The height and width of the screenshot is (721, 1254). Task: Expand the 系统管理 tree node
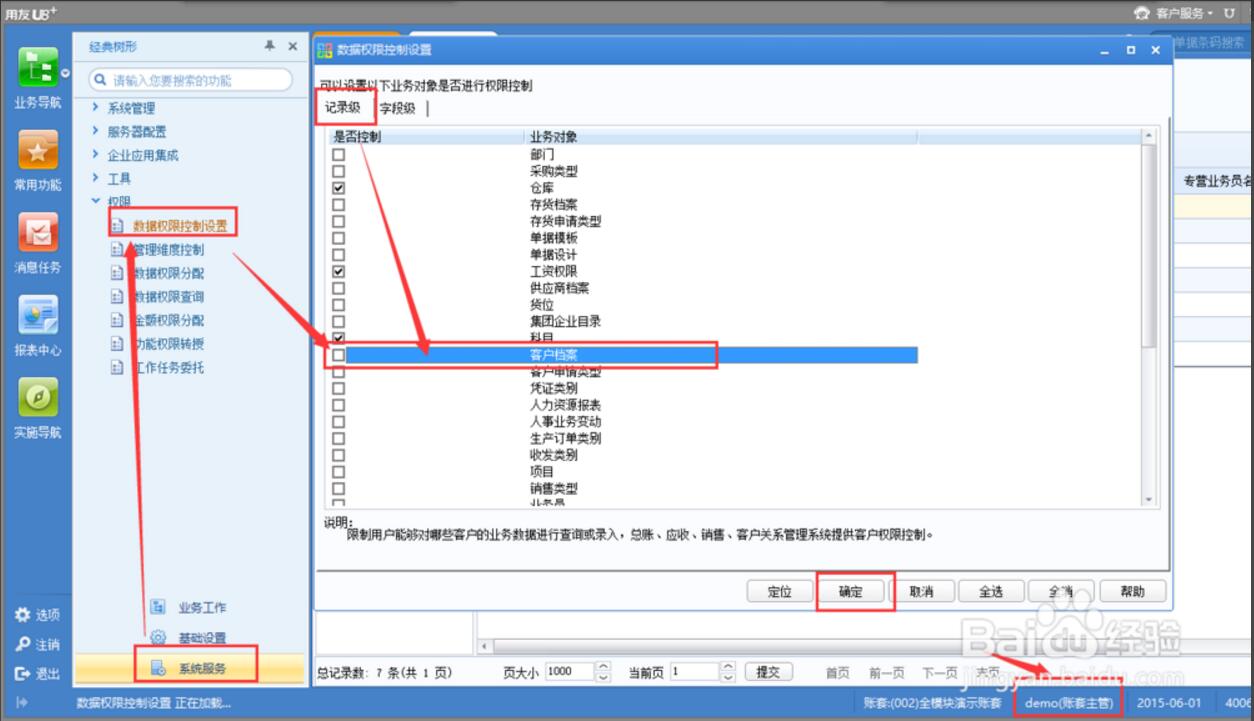click(95, 108)
